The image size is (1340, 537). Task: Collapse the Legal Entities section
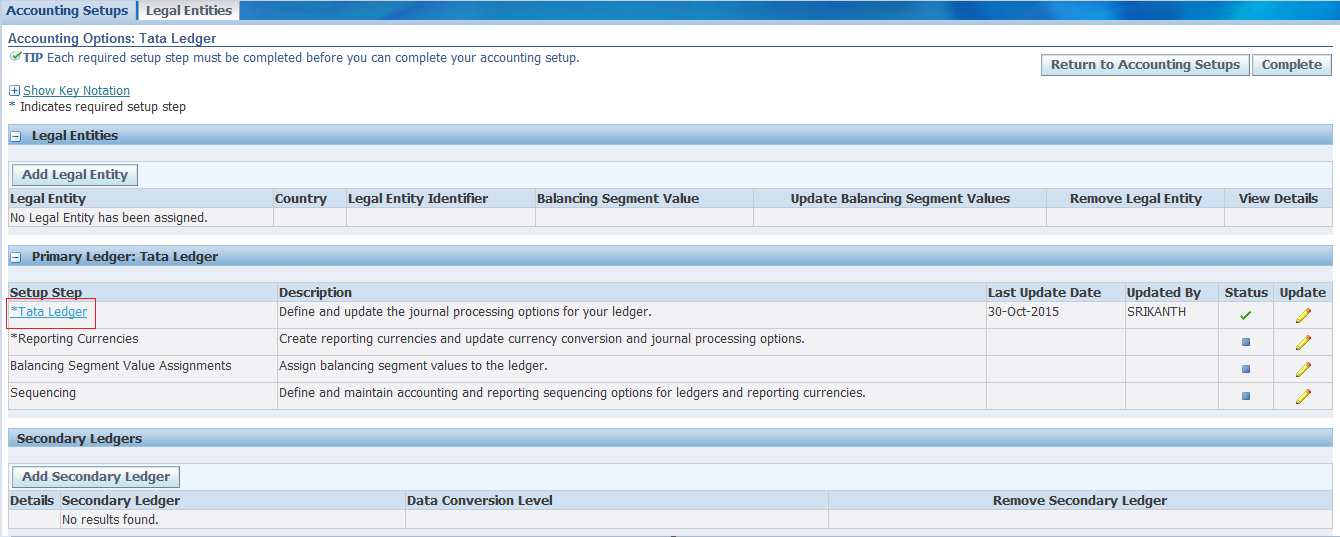(x=16, y=136)
